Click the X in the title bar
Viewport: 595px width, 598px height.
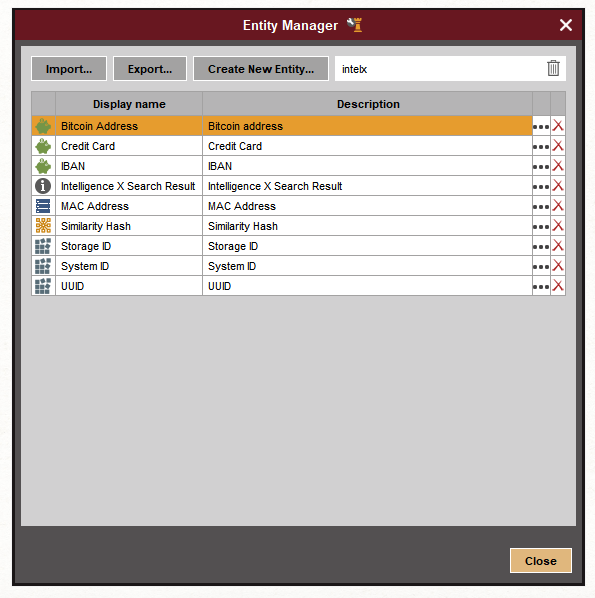coord(566,25)
